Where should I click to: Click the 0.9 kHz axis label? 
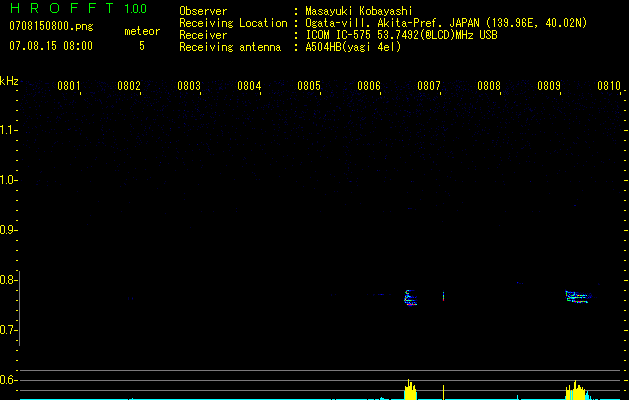point(9,230)
